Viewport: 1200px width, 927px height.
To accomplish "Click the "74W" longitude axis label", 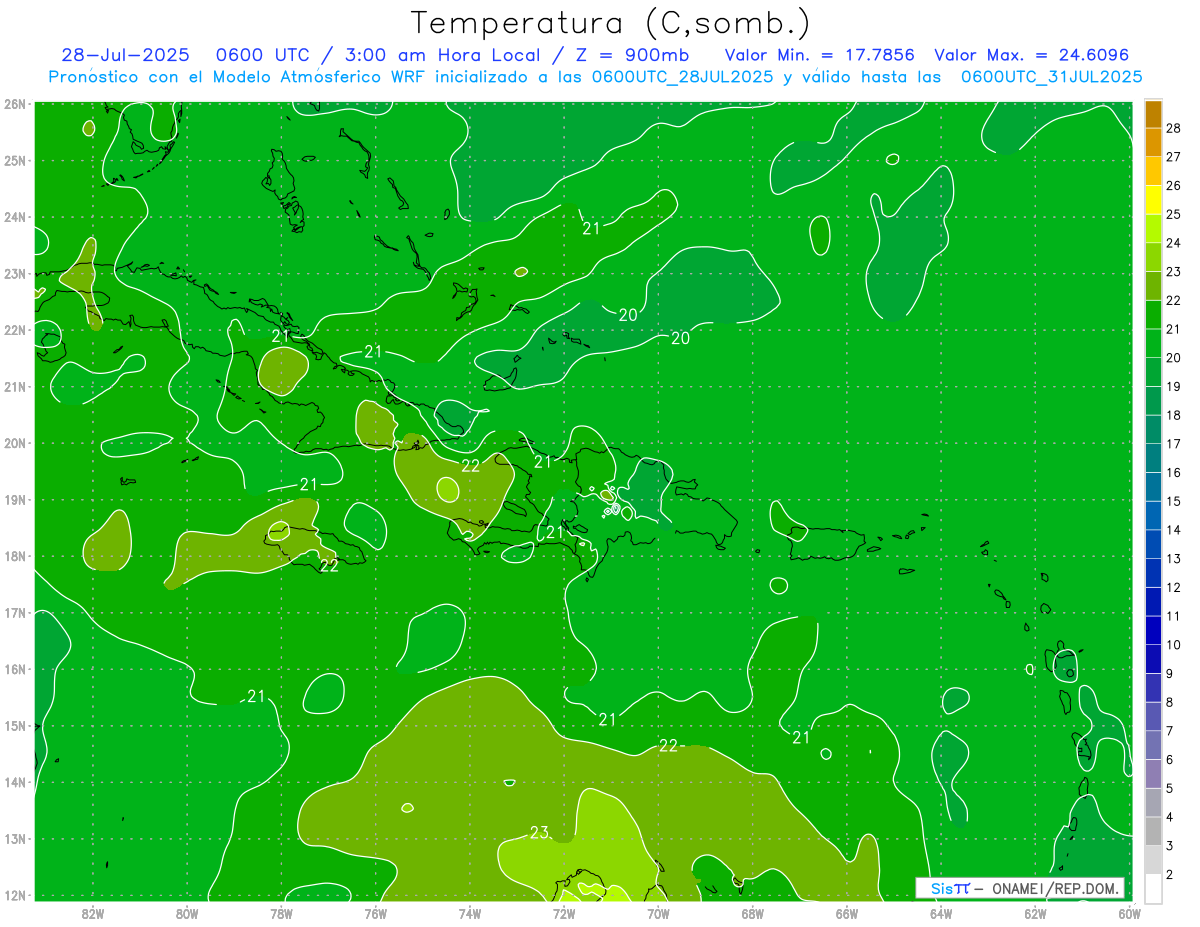I will [470, 912].
